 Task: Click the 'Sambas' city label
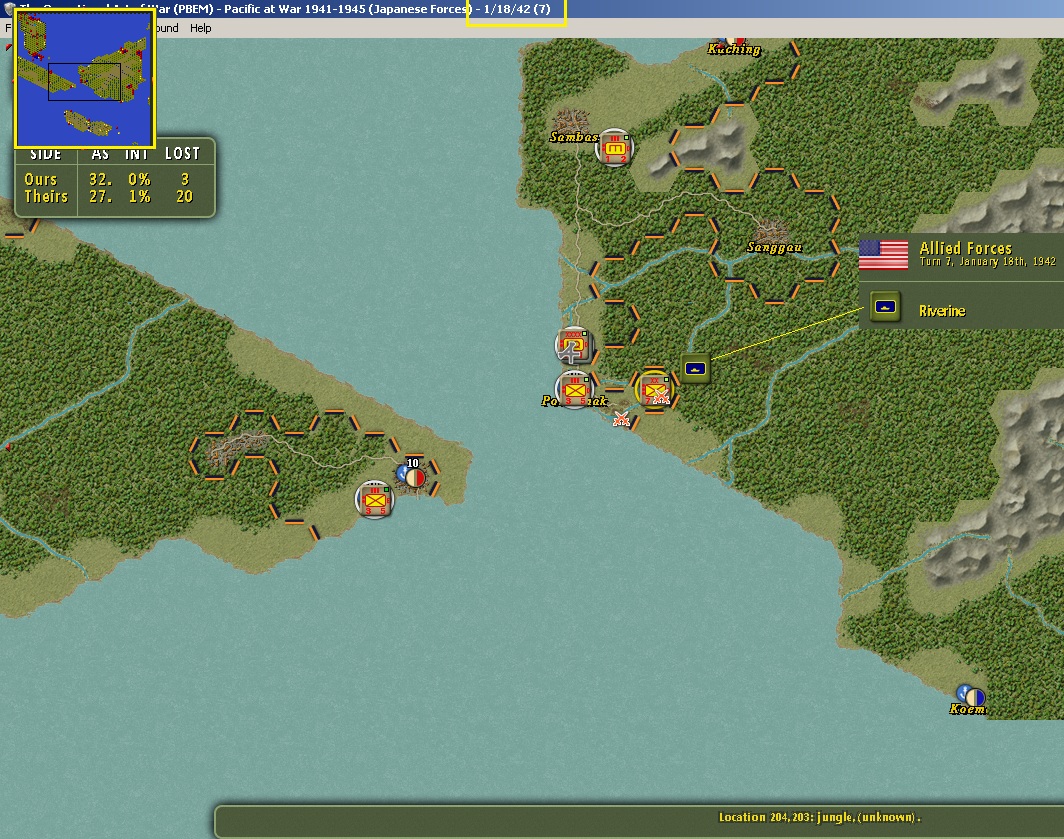(573, 137)
